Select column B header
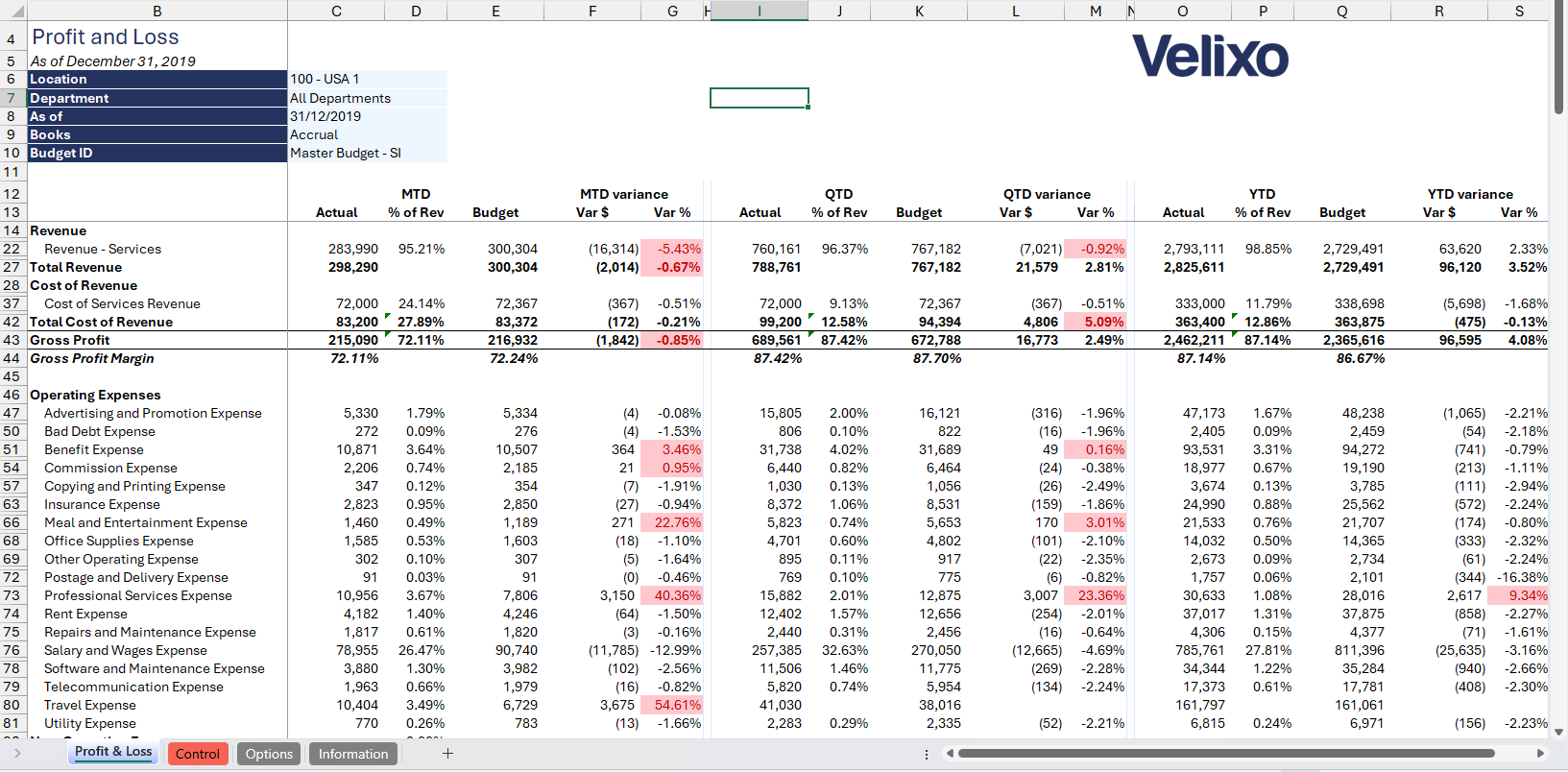 (157, 11)
